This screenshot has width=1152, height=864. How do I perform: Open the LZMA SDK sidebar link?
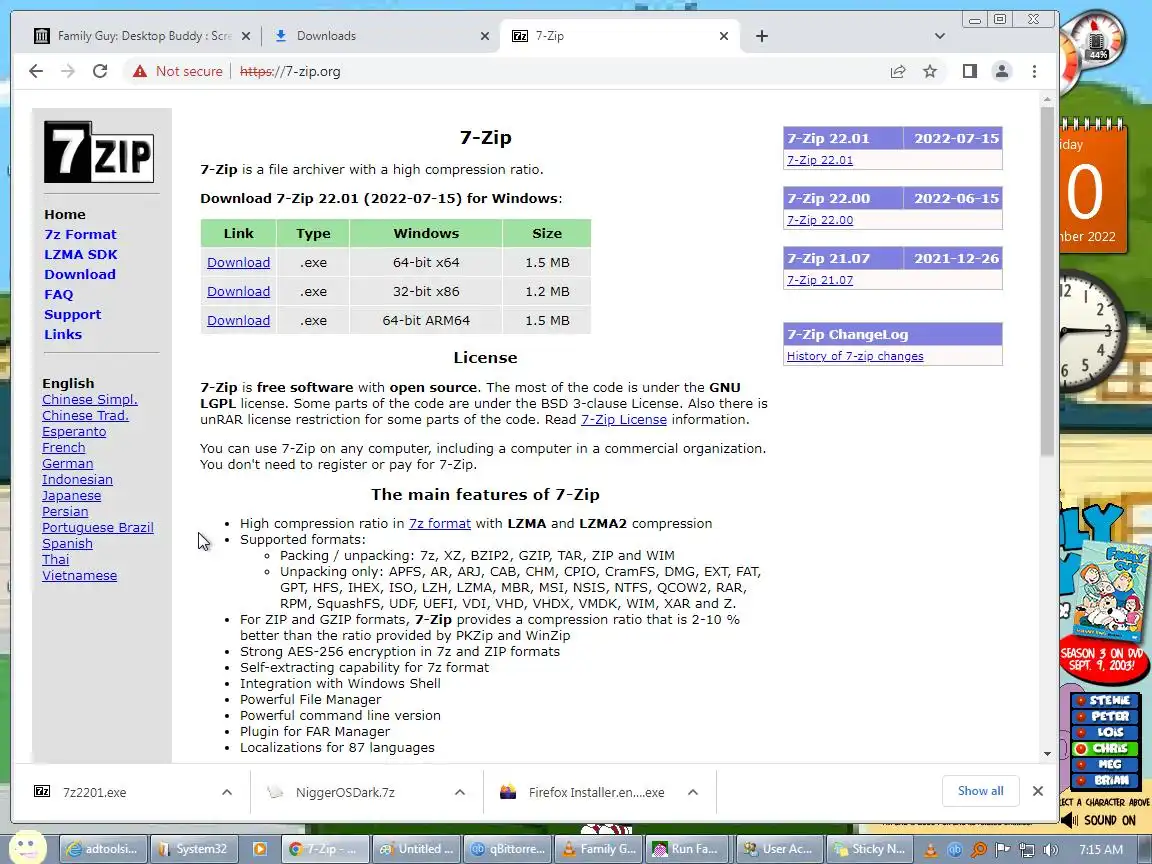tap(81, 254)
